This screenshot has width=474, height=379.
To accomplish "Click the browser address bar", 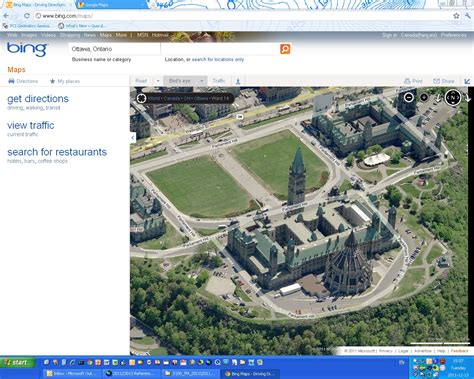I will point(242,16).
